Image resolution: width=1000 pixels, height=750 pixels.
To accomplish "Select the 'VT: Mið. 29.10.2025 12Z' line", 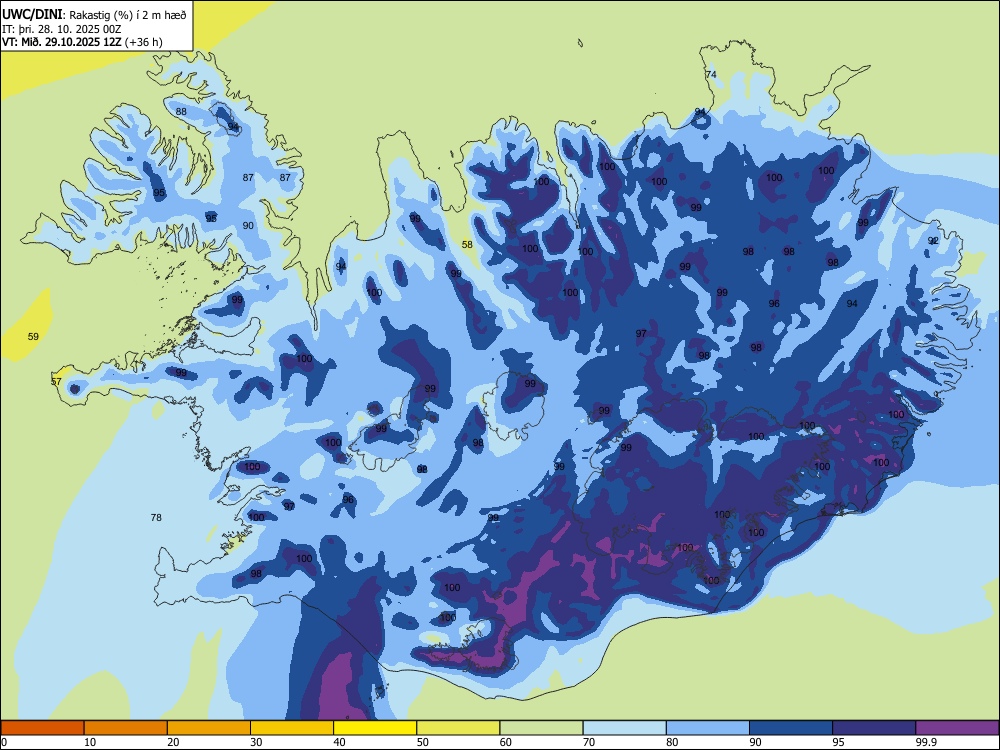I will point(62,42).
